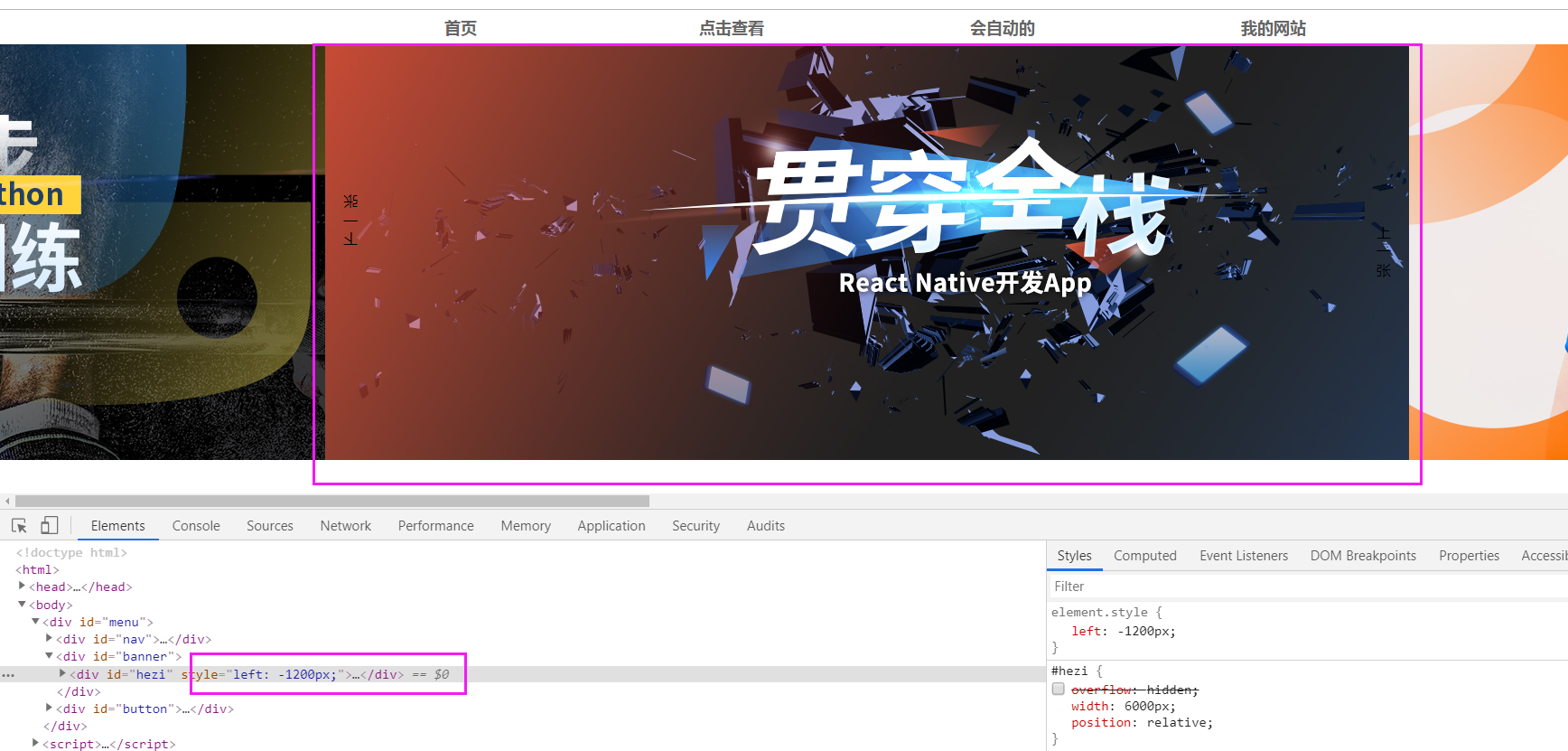Screen dimensions: 1568x751
Task: Open the Properties pane tab
Action: [x=1470, y=556]
